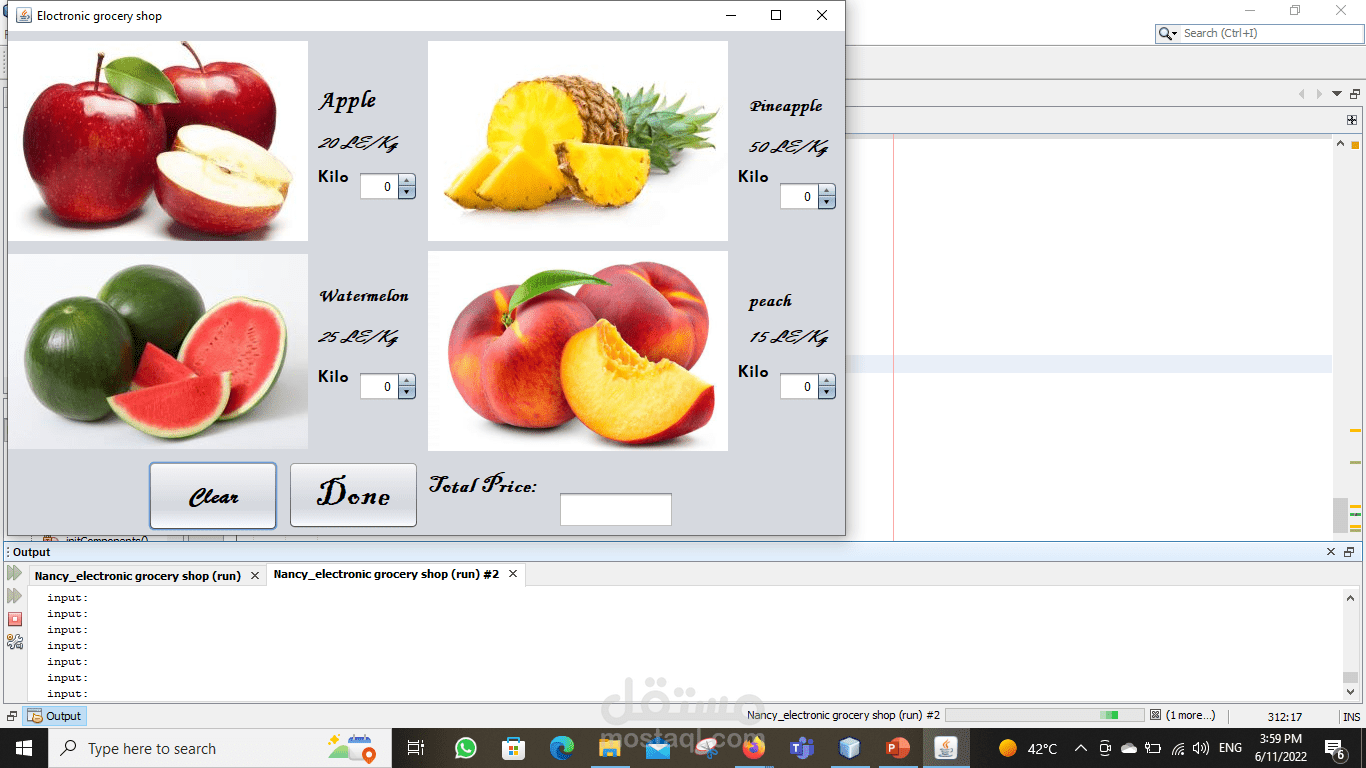Viewport: 1366px width, 768px height.
Task: Click the Search (Ctrl+I) box in NetBeans
Action: pyautogui.click(x=1269, y=33)
